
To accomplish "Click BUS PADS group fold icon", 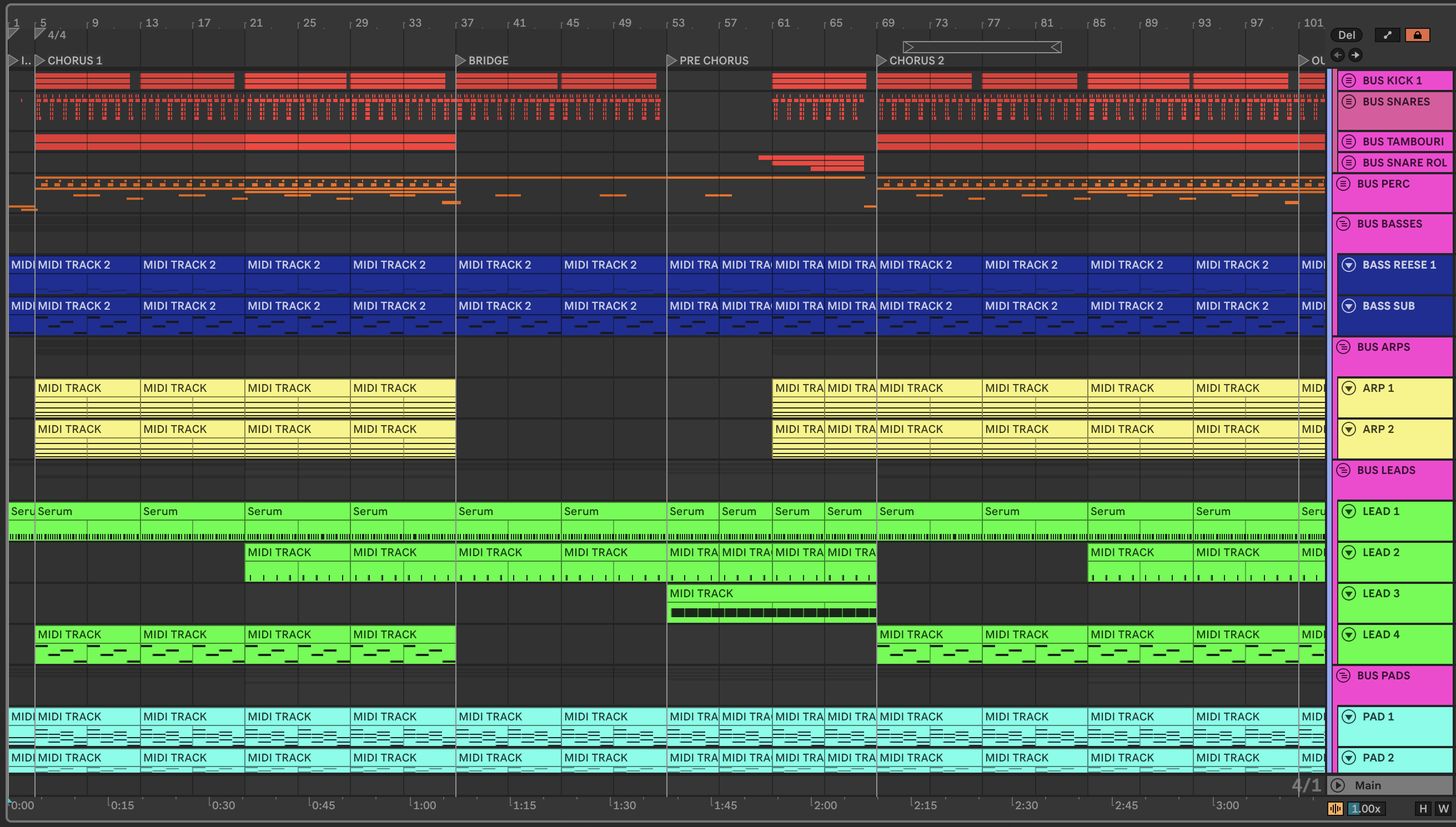I will tap(1343, 675).
